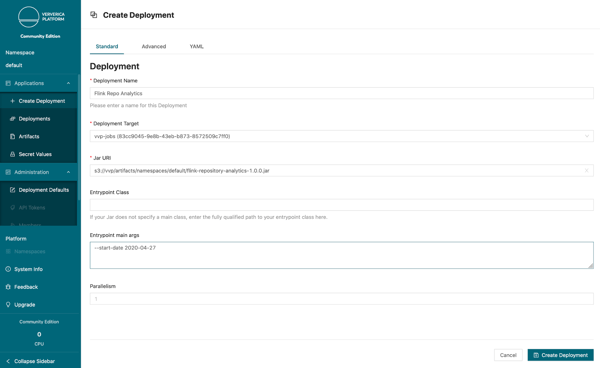Viewport: 600px width, 368px height.
Task: Open Create Deployment in sidebar
Action: pos(38,101)
